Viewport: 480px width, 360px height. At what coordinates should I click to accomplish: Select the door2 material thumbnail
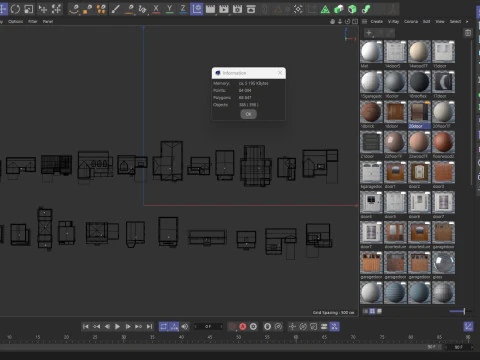(419, 172)
